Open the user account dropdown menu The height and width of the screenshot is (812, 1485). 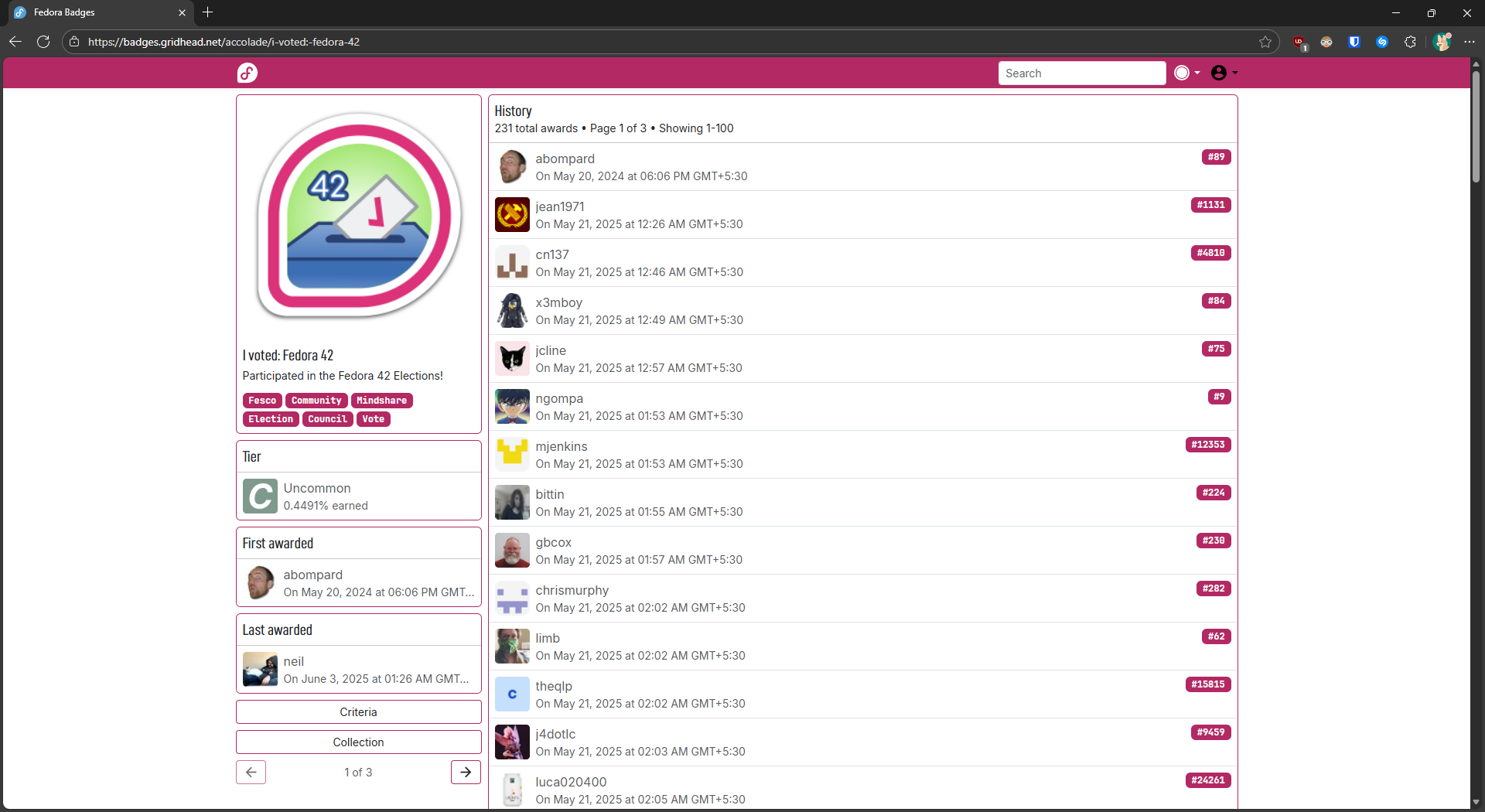1224,73
